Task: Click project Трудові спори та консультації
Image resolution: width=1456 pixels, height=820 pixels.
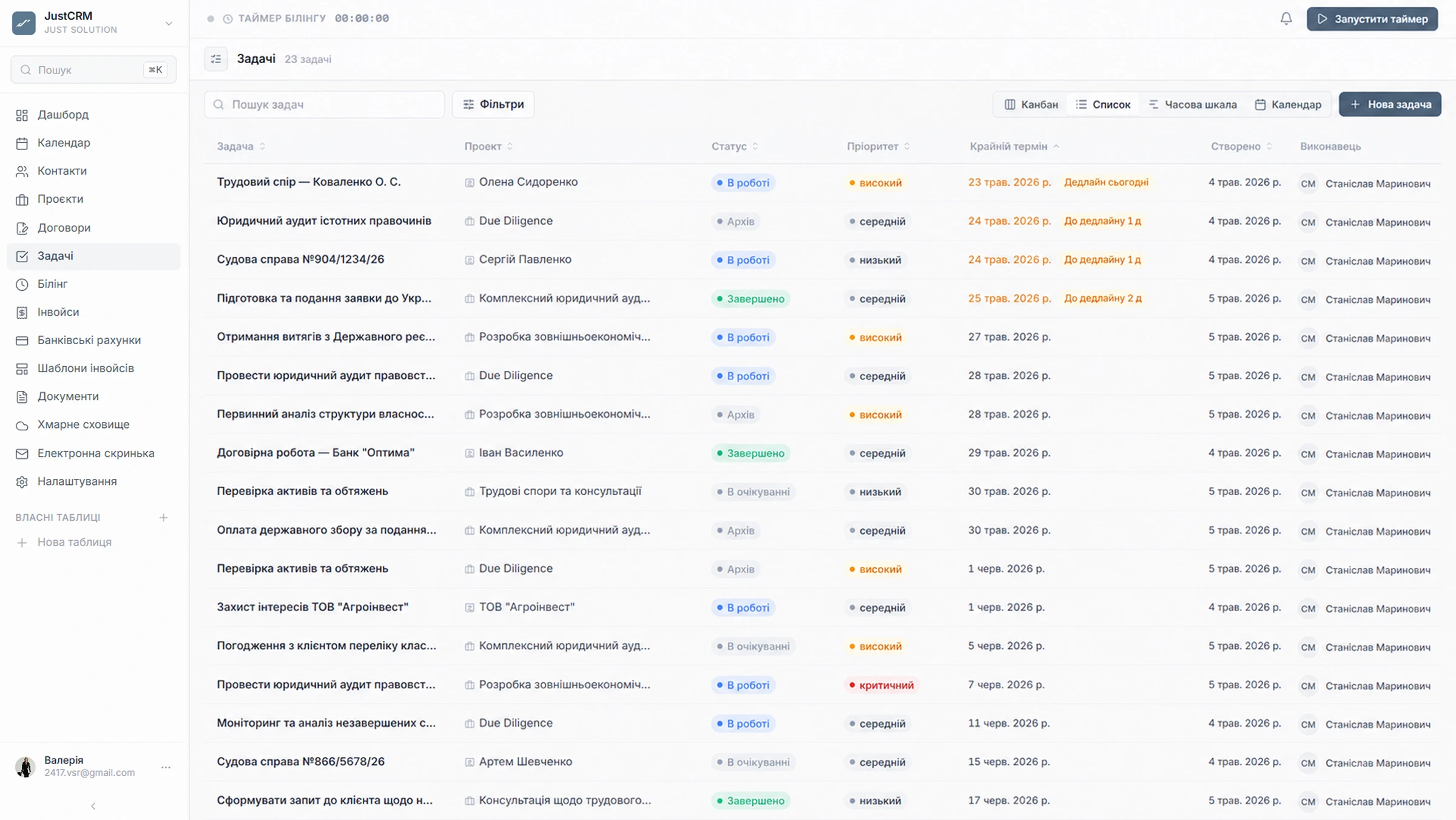Action: pyautogui.click(x=560, y=491)
